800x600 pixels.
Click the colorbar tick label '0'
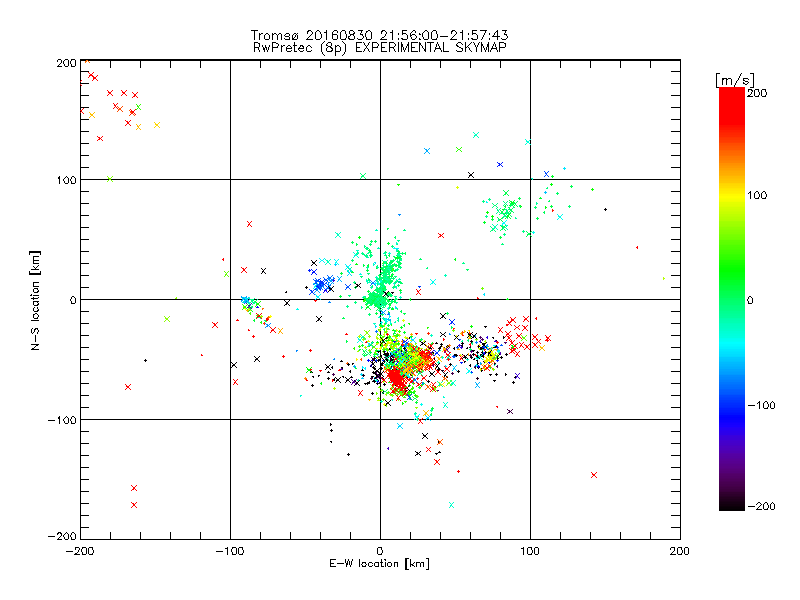click(x=750, y=300)
